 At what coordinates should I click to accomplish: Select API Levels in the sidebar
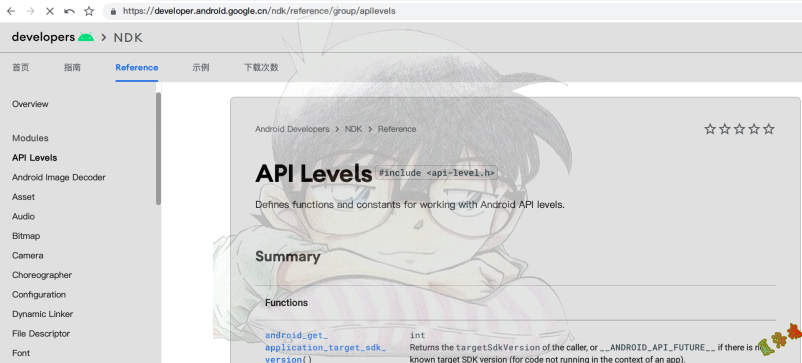[34, 157]
